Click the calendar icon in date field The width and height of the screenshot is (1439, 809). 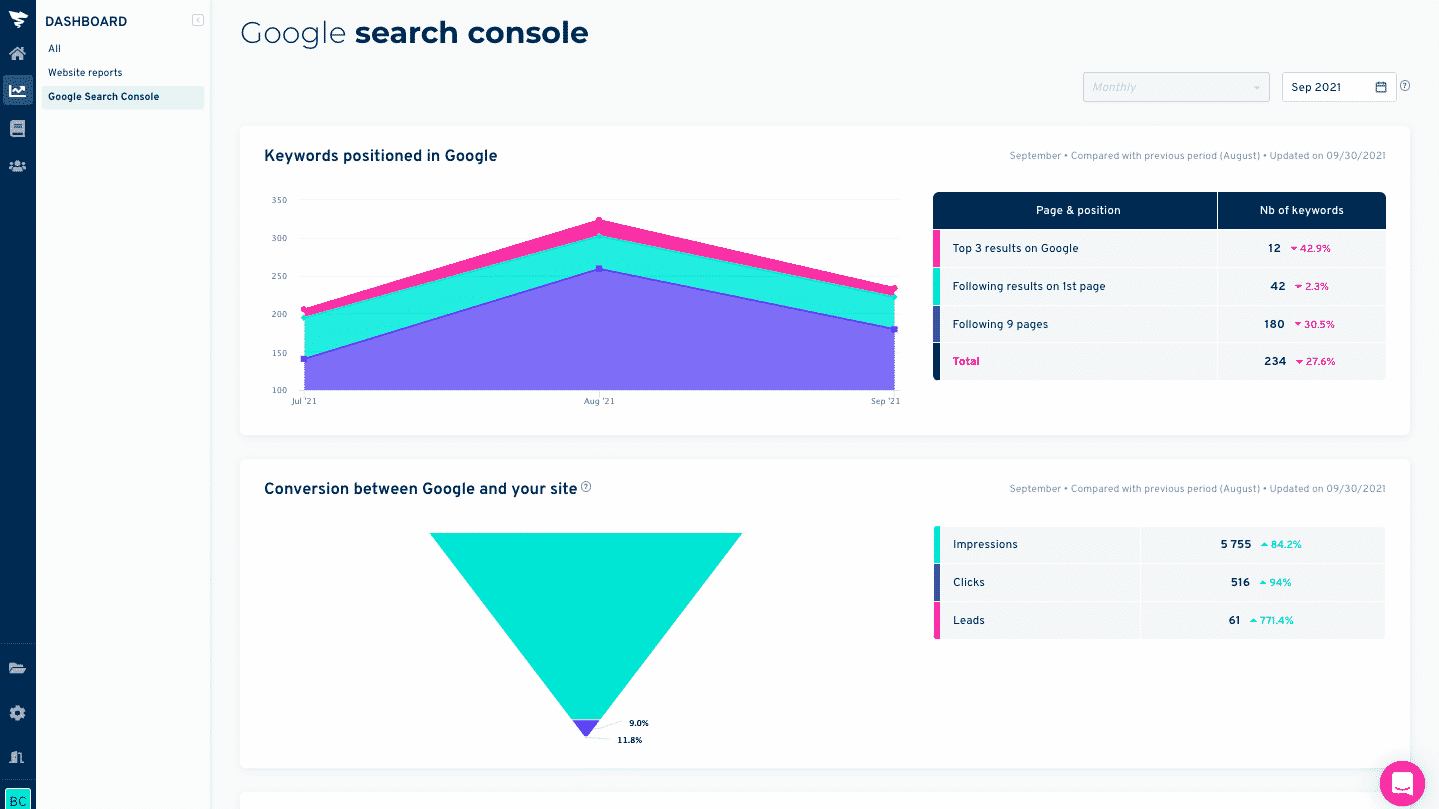pos(1381,87)
